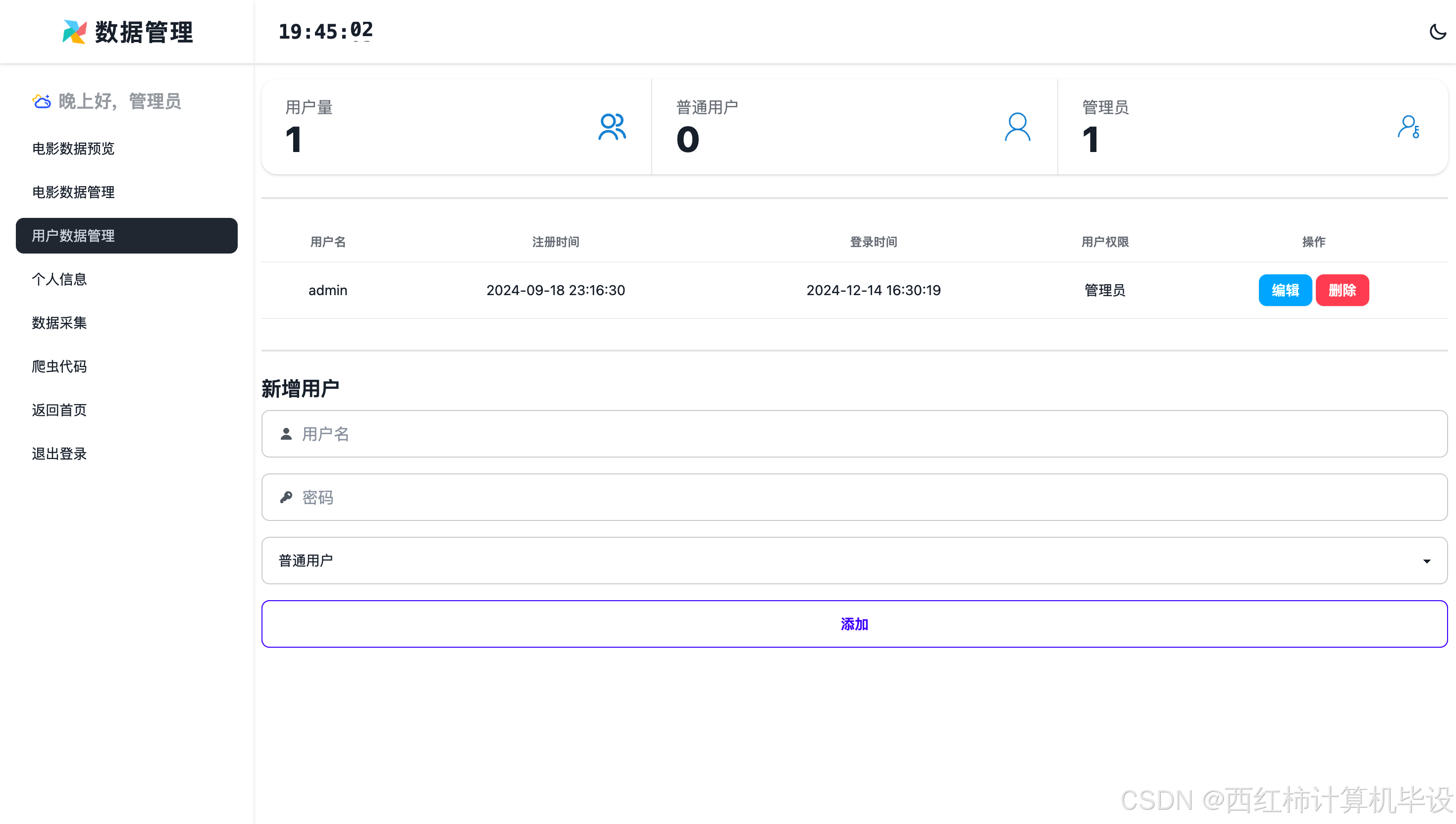Click the administrator key-person icon

click(1408, 127)
